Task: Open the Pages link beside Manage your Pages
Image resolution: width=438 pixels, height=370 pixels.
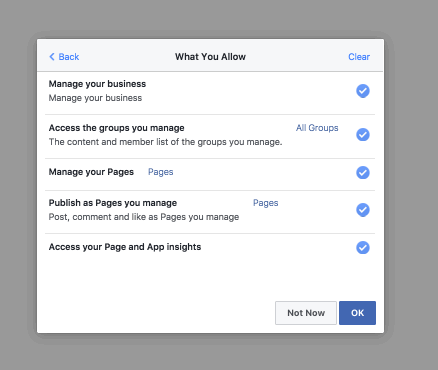Action: pyautogui.click(x=161, y=172)
